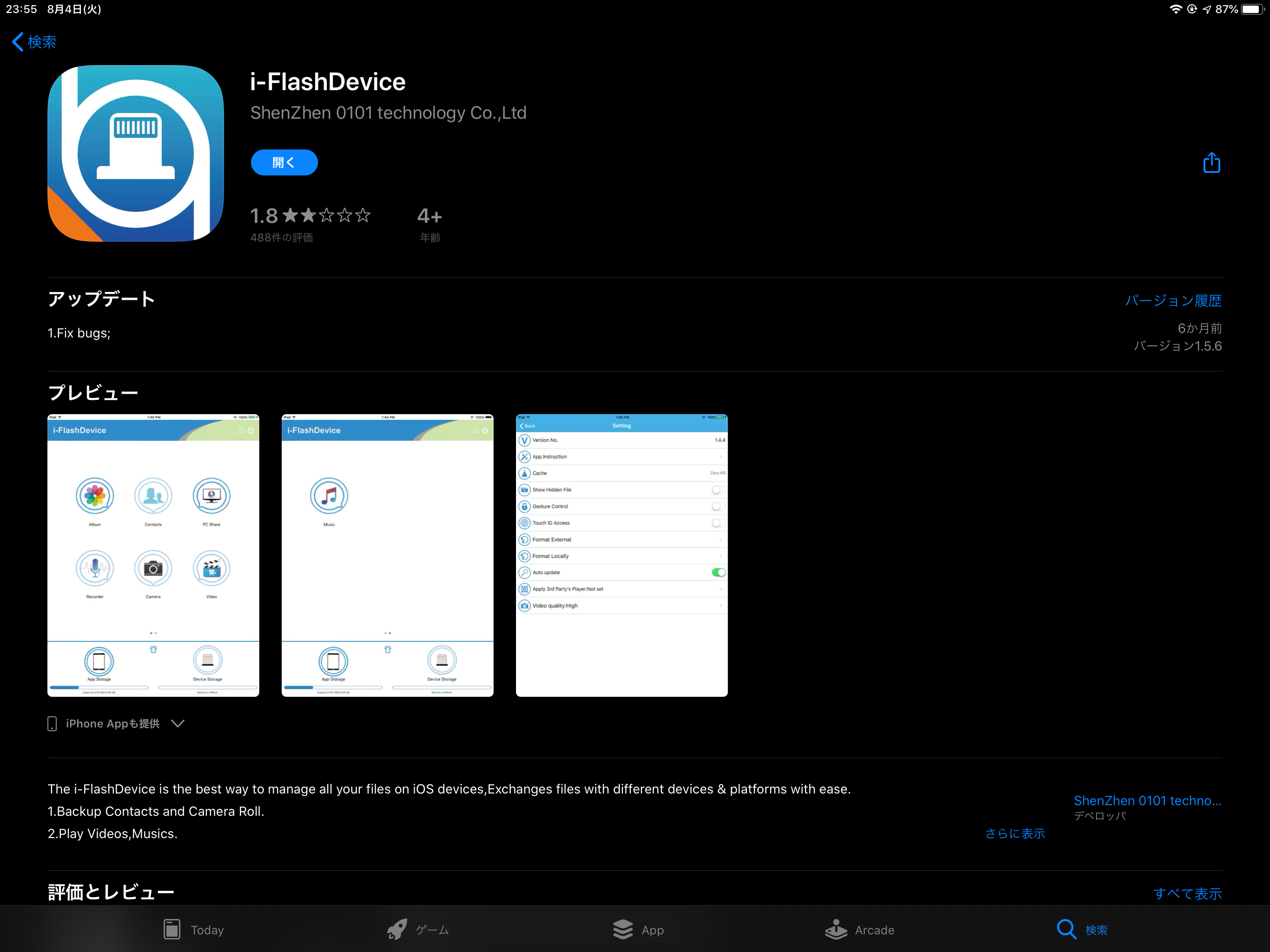Tap the 1.8 star rating

[310, 215]
